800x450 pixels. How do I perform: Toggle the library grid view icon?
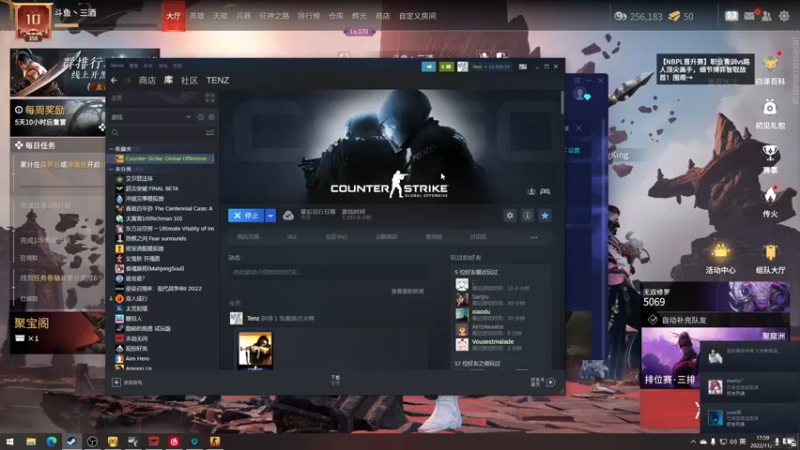coord(210,97)
